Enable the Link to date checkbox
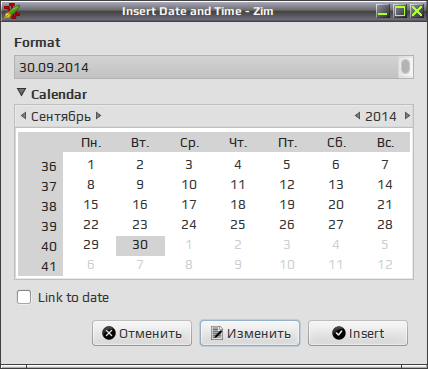The width and height of the screenshot is (428, 369). coord(24,297)
